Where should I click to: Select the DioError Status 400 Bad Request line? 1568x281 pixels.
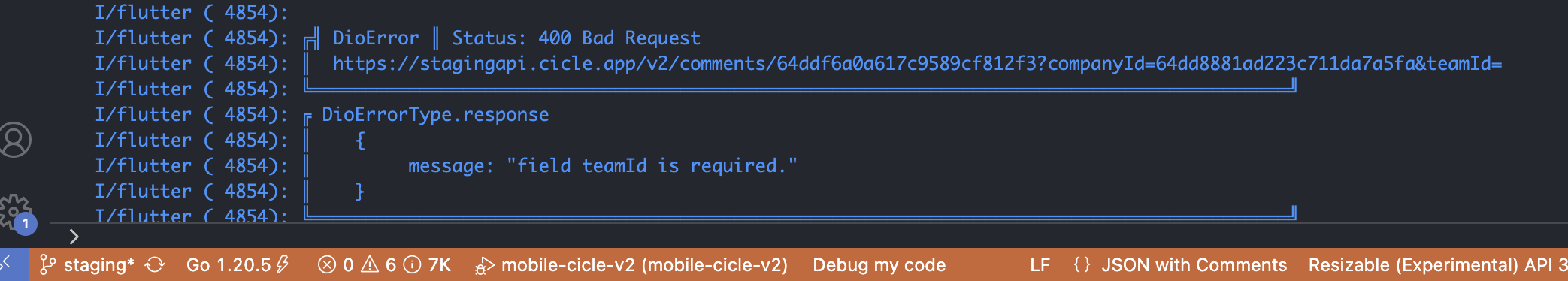coord(516,38)
